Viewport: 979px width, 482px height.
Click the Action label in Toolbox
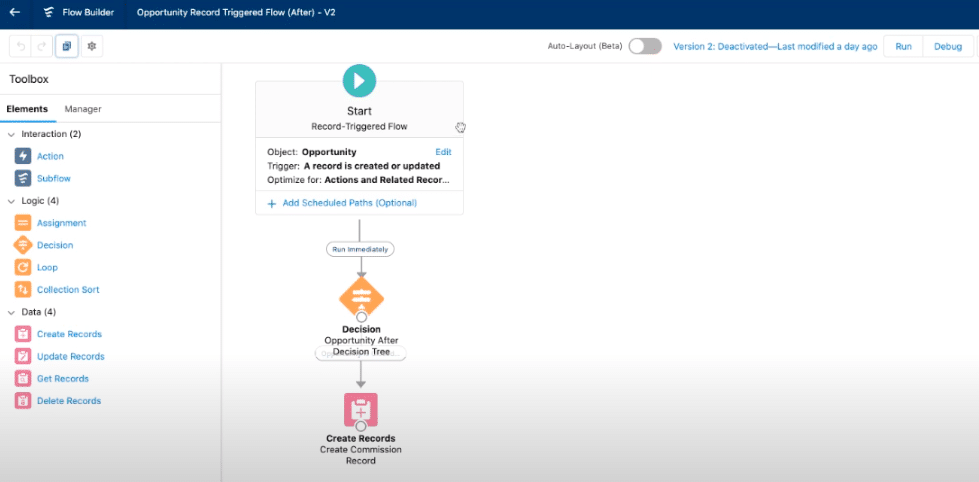click(50, 156)
